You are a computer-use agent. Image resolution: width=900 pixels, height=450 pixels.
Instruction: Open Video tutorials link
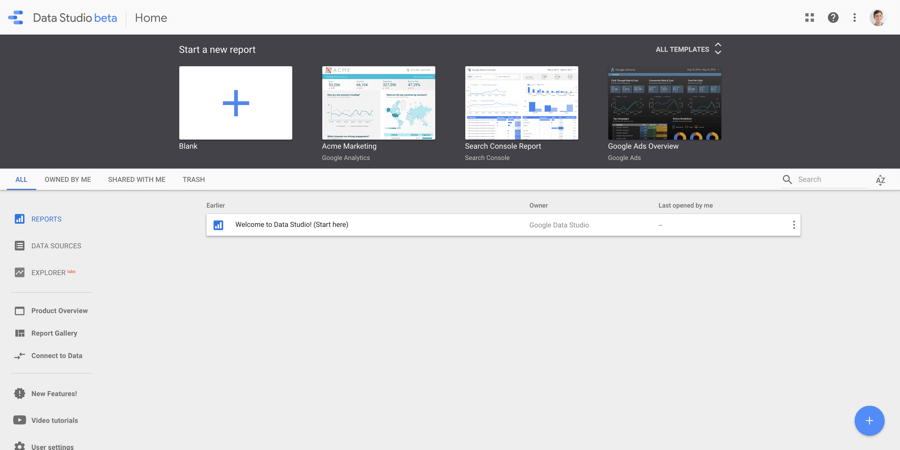click(55, 420)
